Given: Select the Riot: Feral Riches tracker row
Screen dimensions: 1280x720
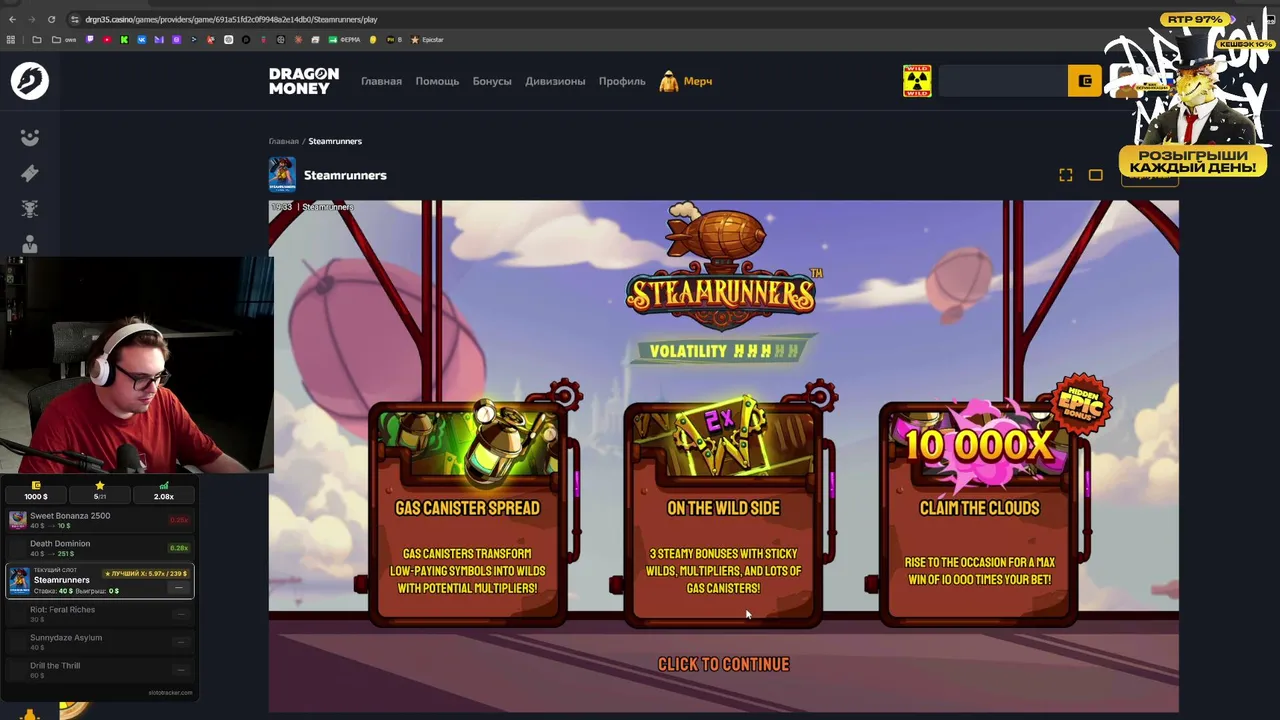Looking at the screenshot, I should click(x=100, y=614).
